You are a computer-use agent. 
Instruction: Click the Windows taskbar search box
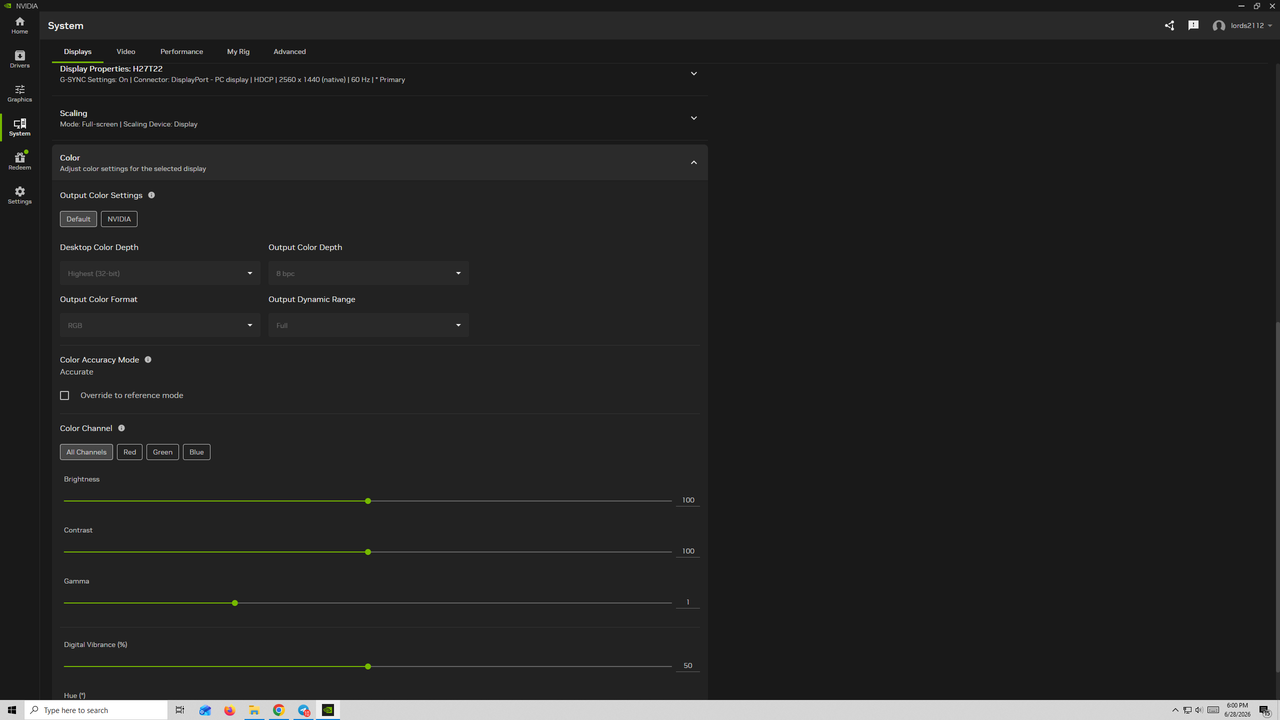[x=96, y=710]
